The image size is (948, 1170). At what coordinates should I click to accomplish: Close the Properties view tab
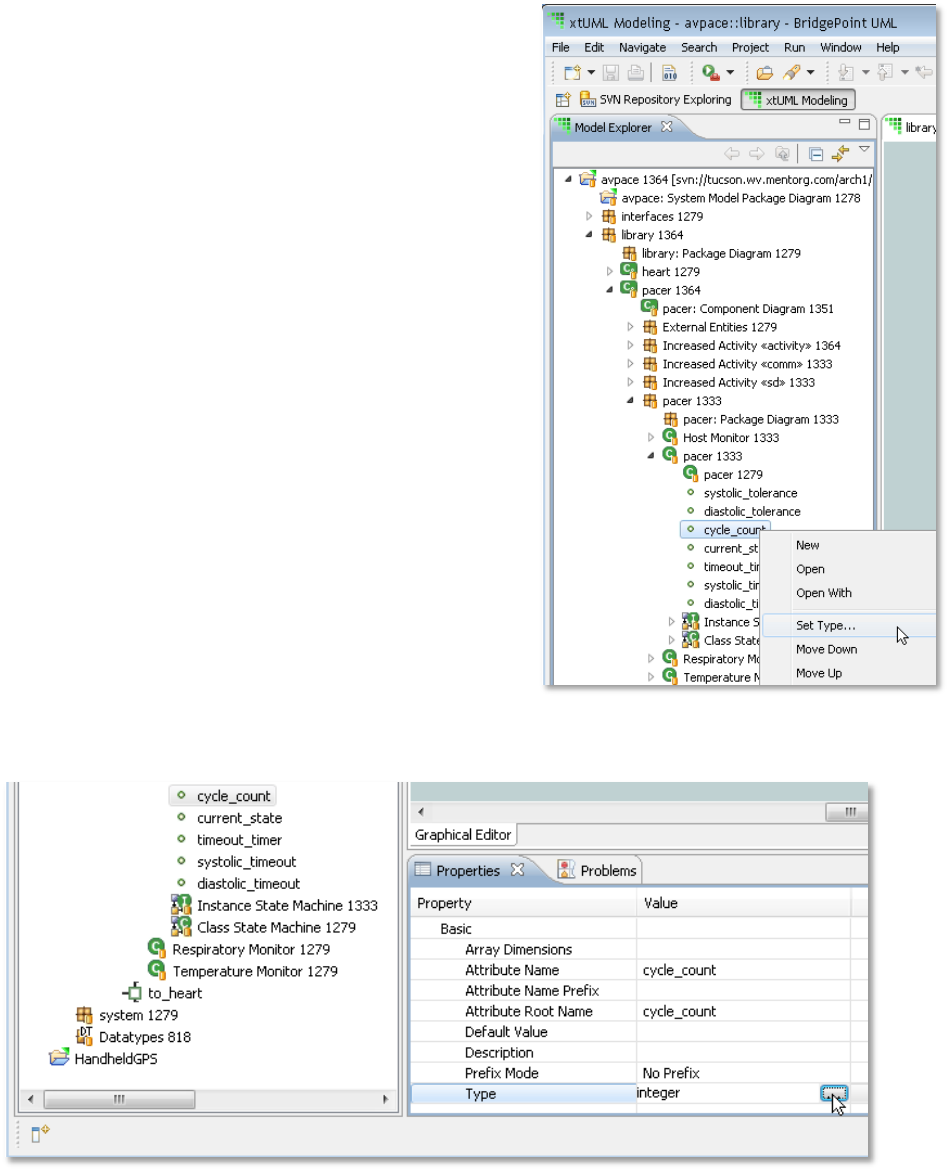517,869
